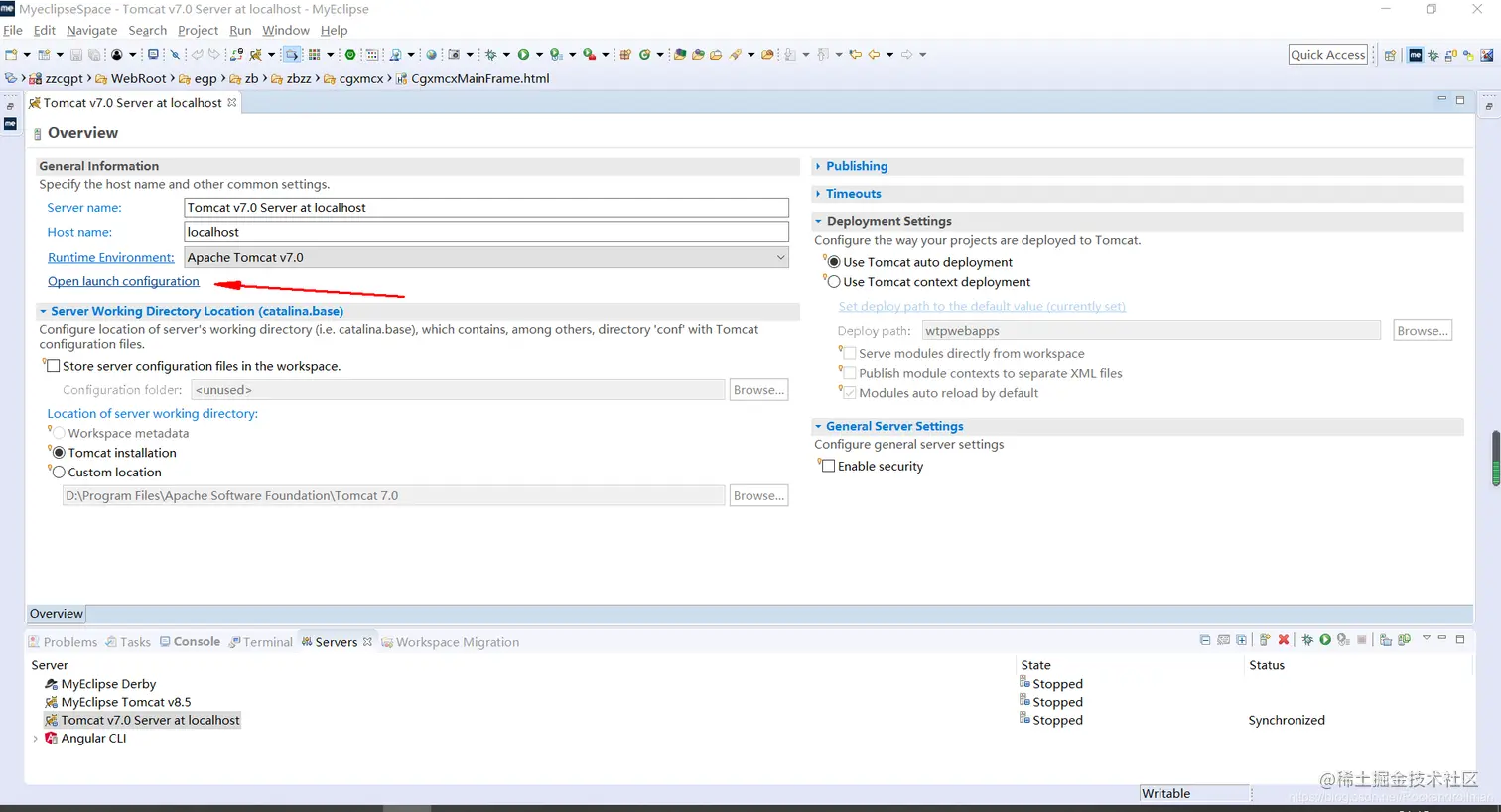Collapse the Deployment Settings section

818,221
